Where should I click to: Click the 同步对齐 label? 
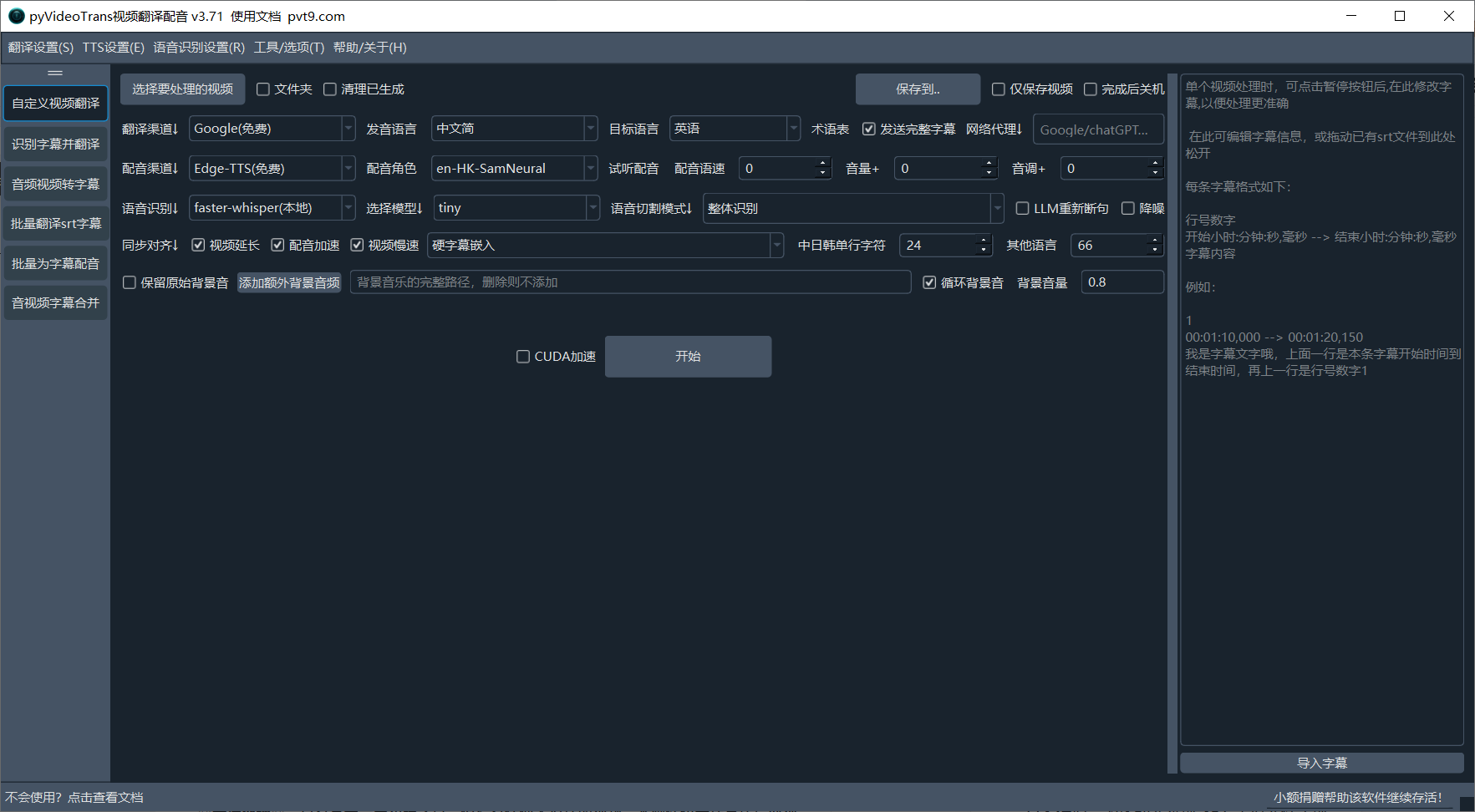(x=150, y=246)
